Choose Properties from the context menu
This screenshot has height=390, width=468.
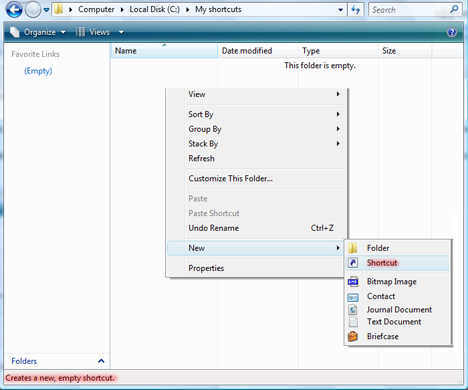pyautogui.click(x=256, y=268)
